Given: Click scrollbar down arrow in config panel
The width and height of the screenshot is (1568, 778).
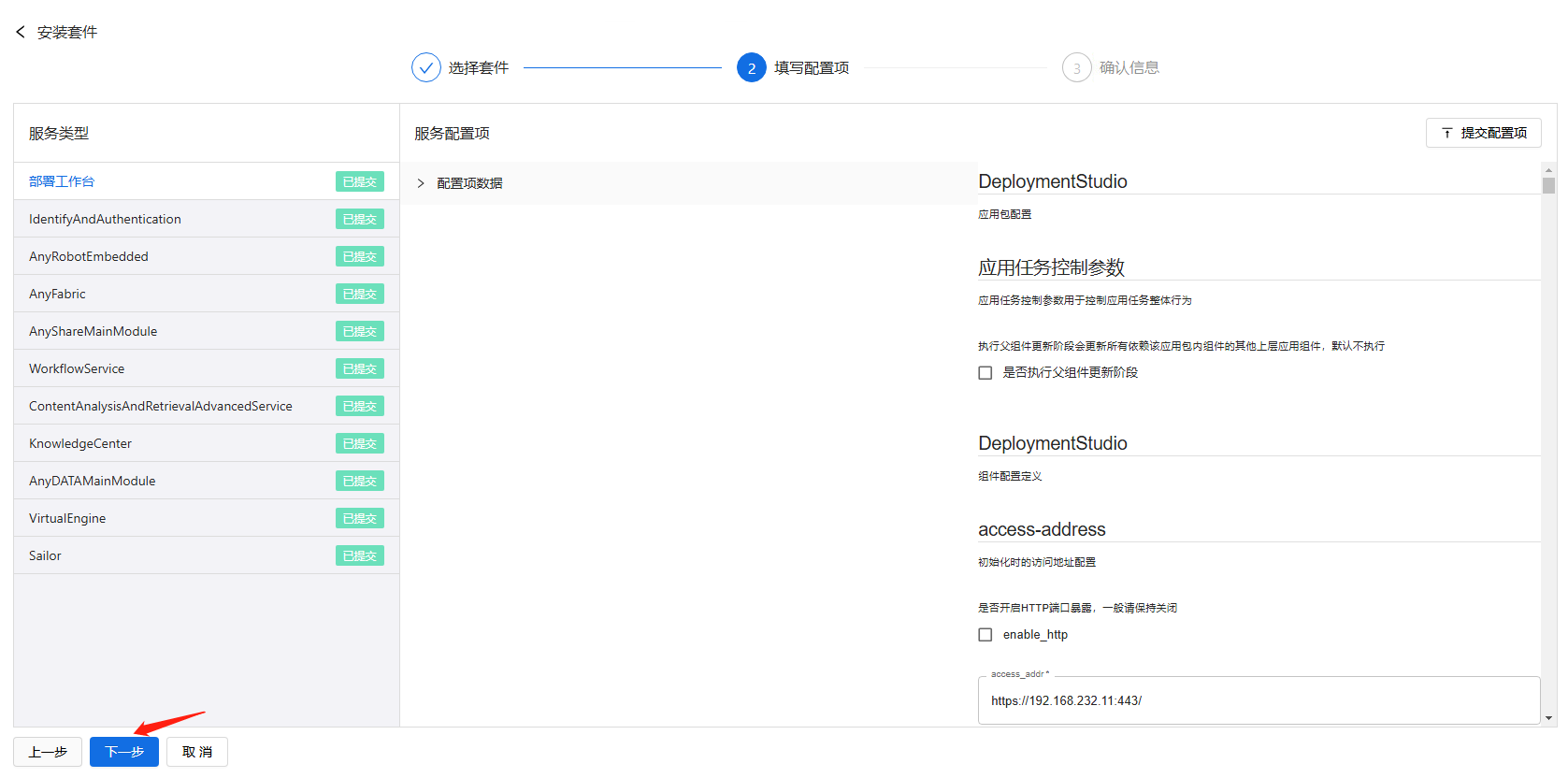Looking at the screenshot, I should coord(1549,718).
